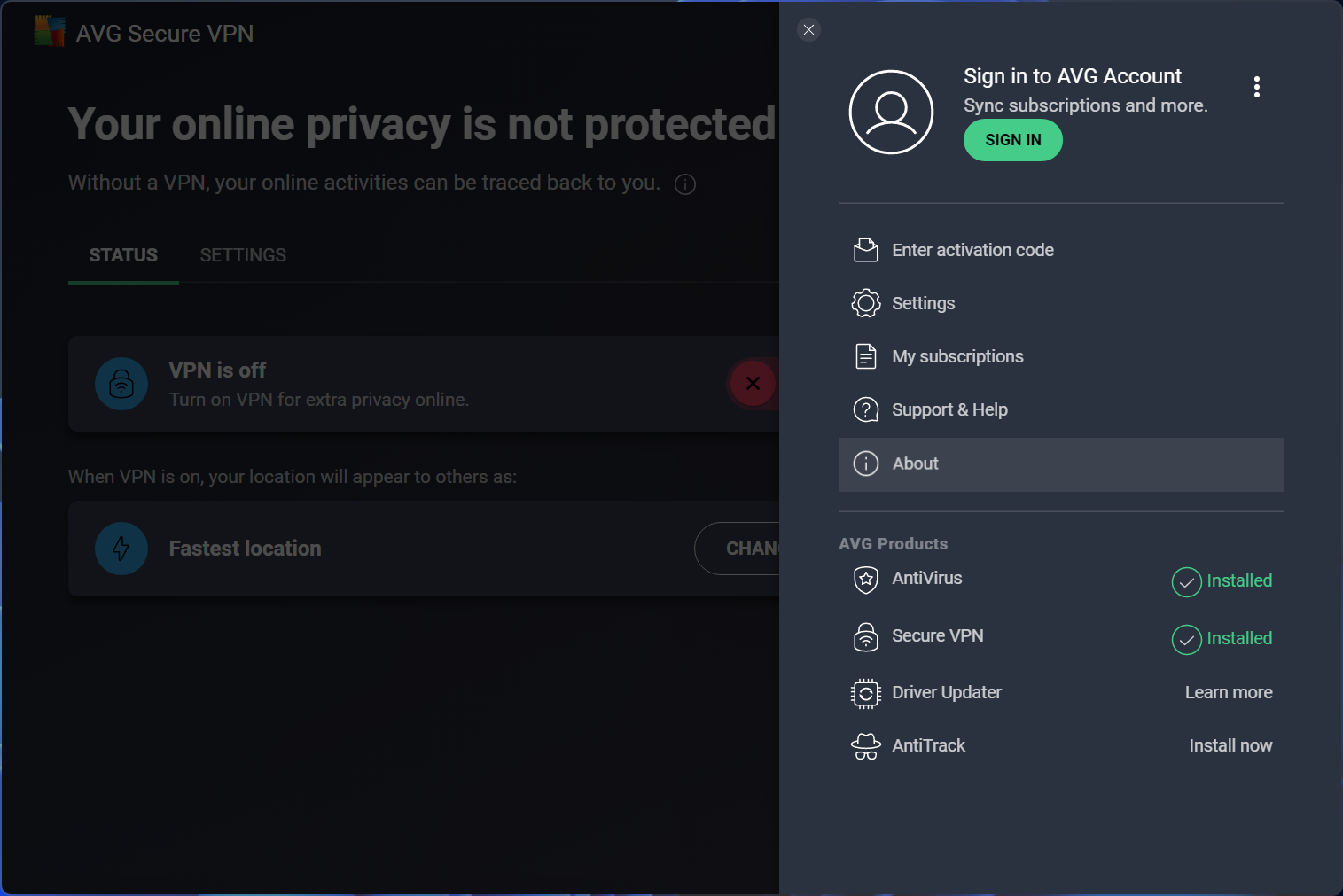Click the VPN lock icon in the status card
The height and width of the screenshot is (896, 1343).
tap(121, 384)
